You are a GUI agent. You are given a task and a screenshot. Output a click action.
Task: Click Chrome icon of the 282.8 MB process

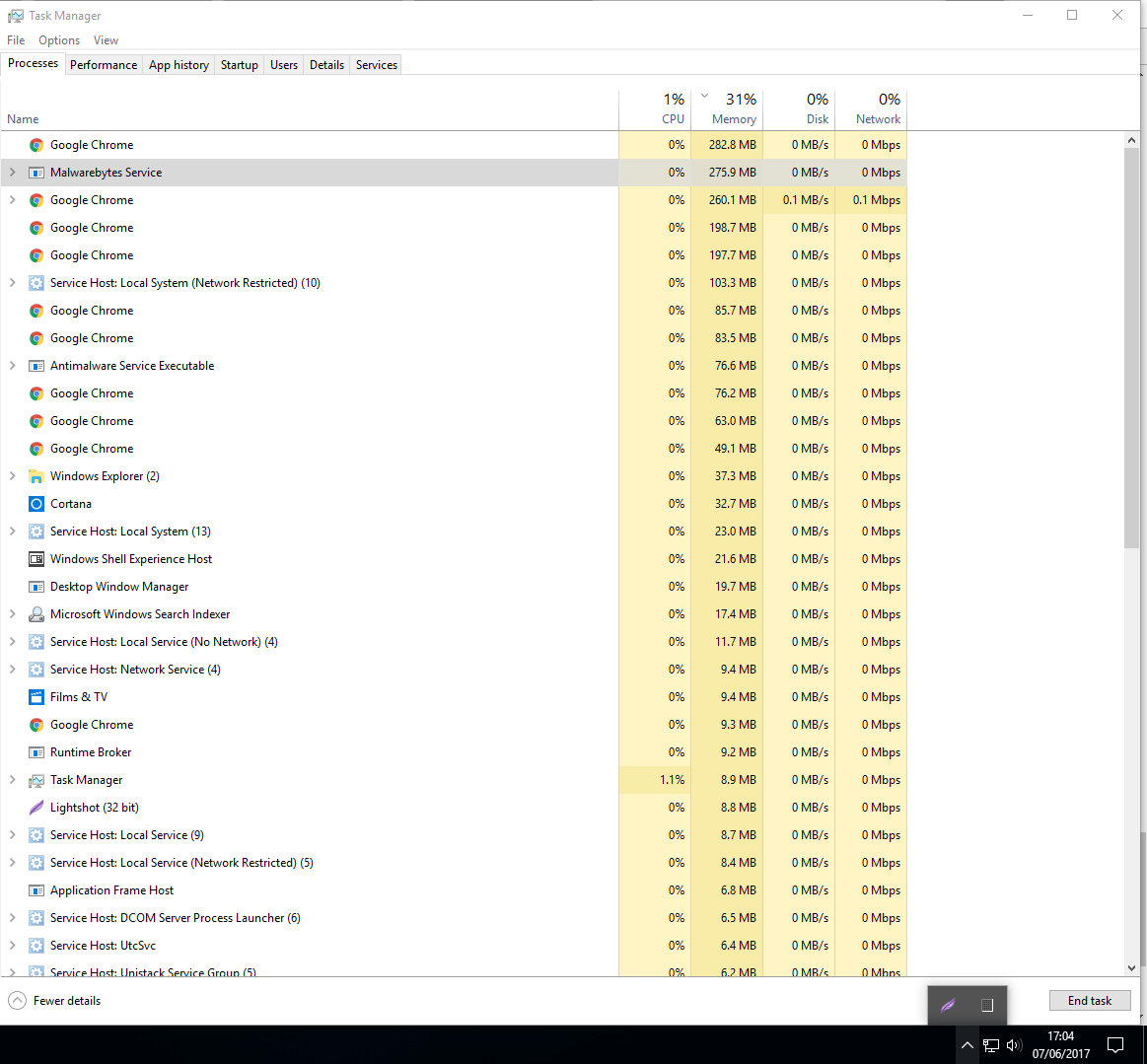pos(36,145)
